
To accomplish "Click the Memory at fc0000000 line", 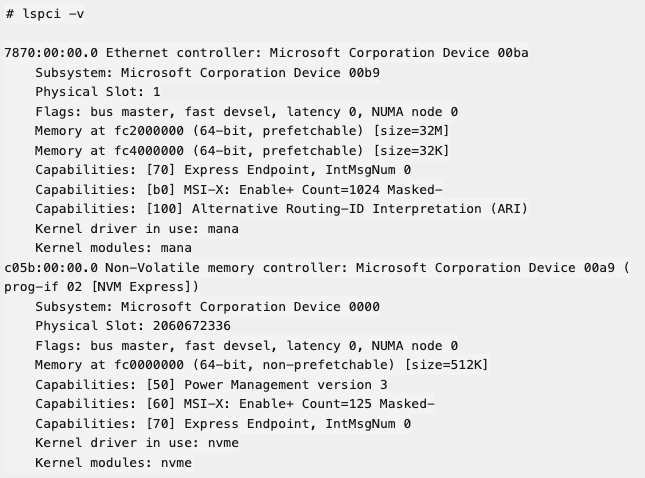I will pyautogui.click(x=262, y=365).
